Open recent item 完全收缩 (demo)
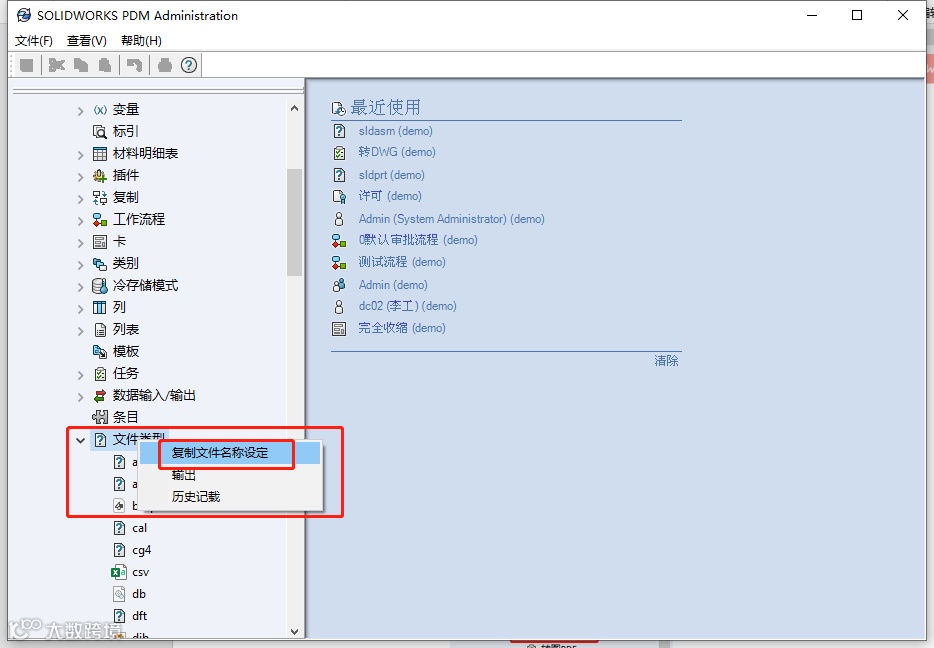The image size is (934, 648). 401,328
